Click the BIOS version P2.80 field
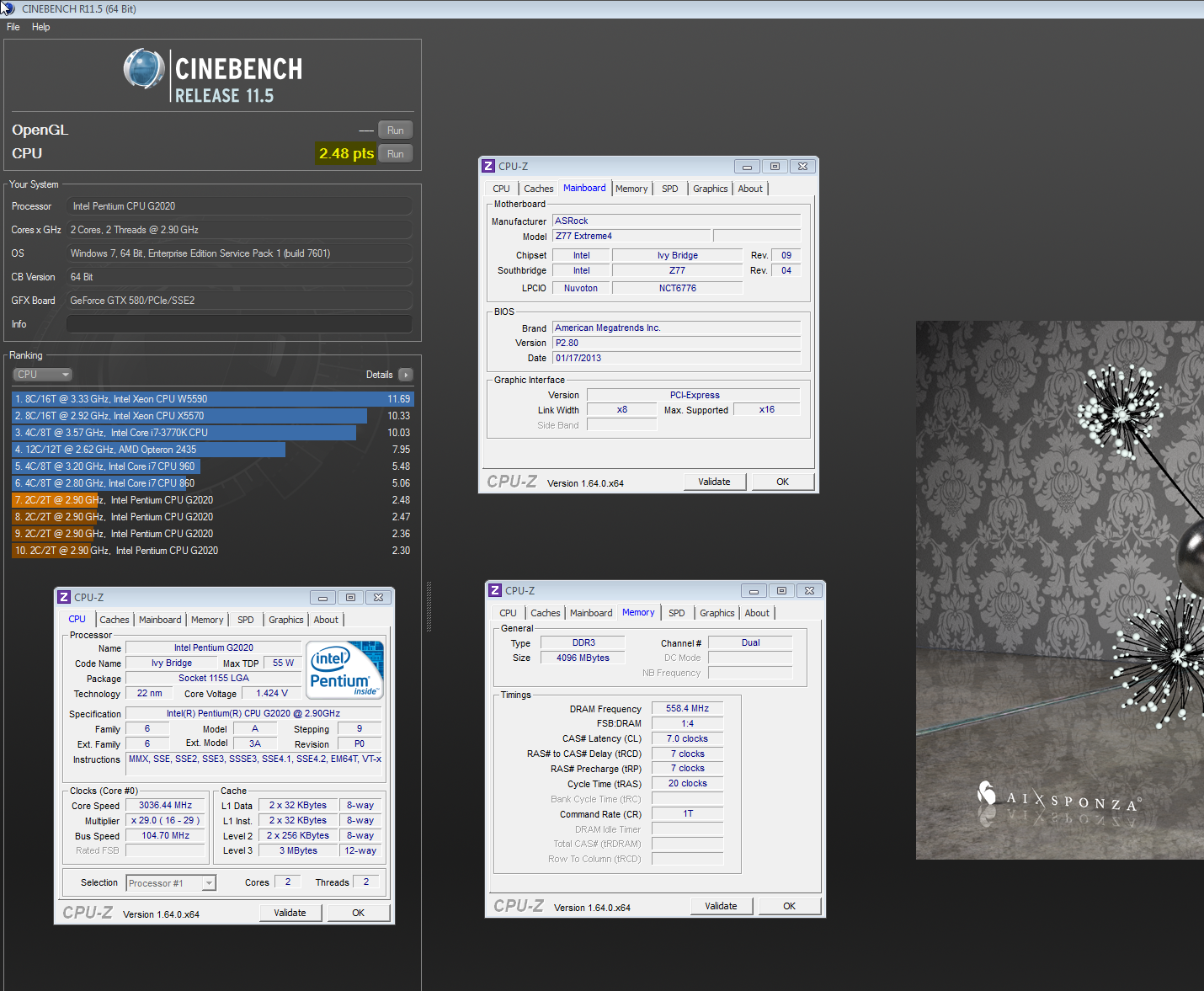Image resolution: width=1204 pixels, height=991 pixels. pyautogui.click(x=676, y=343)
